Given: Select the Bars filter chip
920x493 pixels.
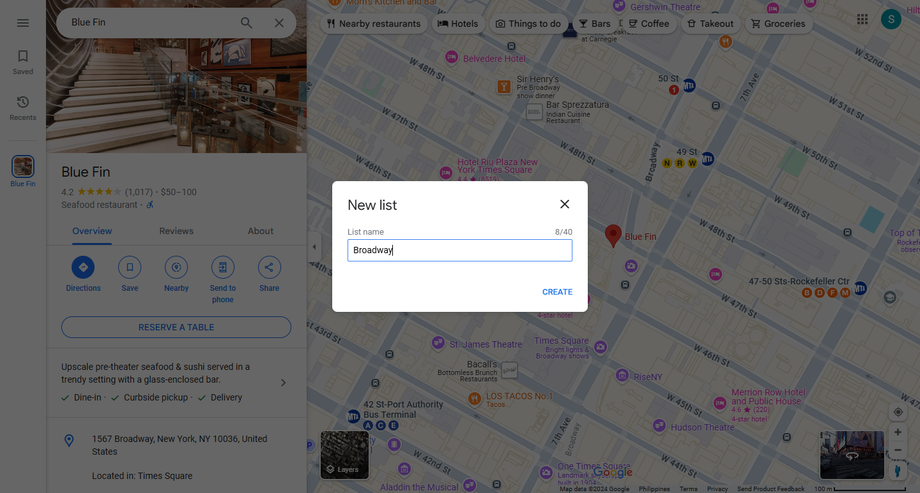Looking at the screenshot, I should click(x=594, y=23).
